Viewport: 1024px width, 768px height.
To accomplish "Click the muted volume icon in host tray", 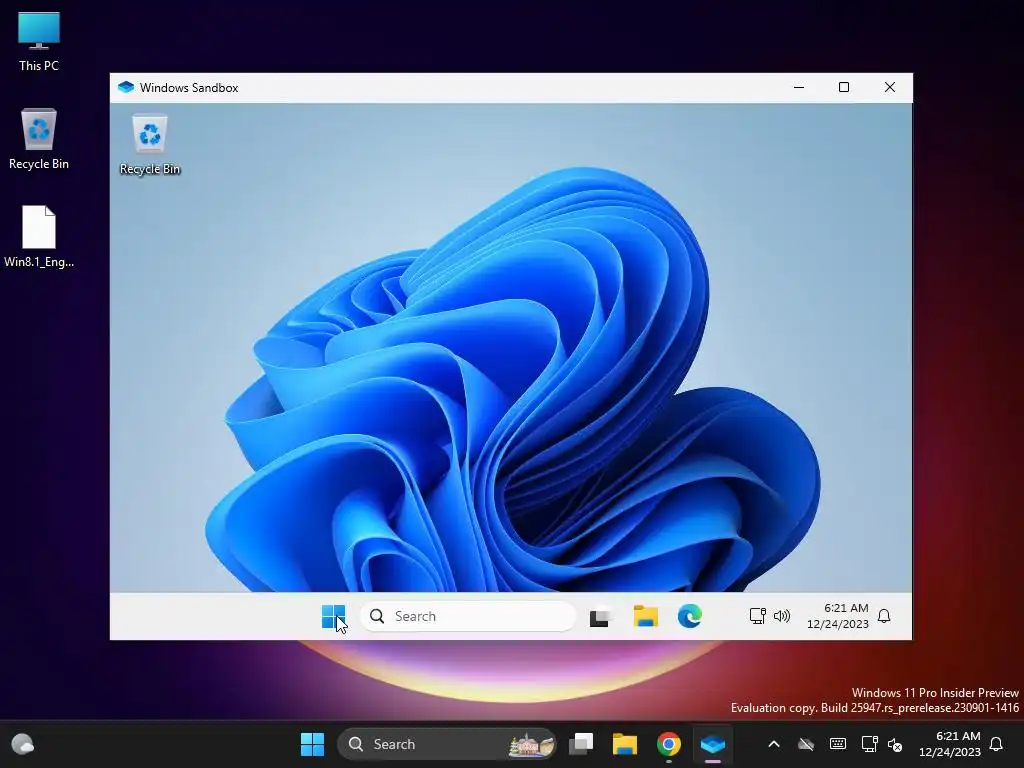I will pyautogui.click(x=895, y=744).
